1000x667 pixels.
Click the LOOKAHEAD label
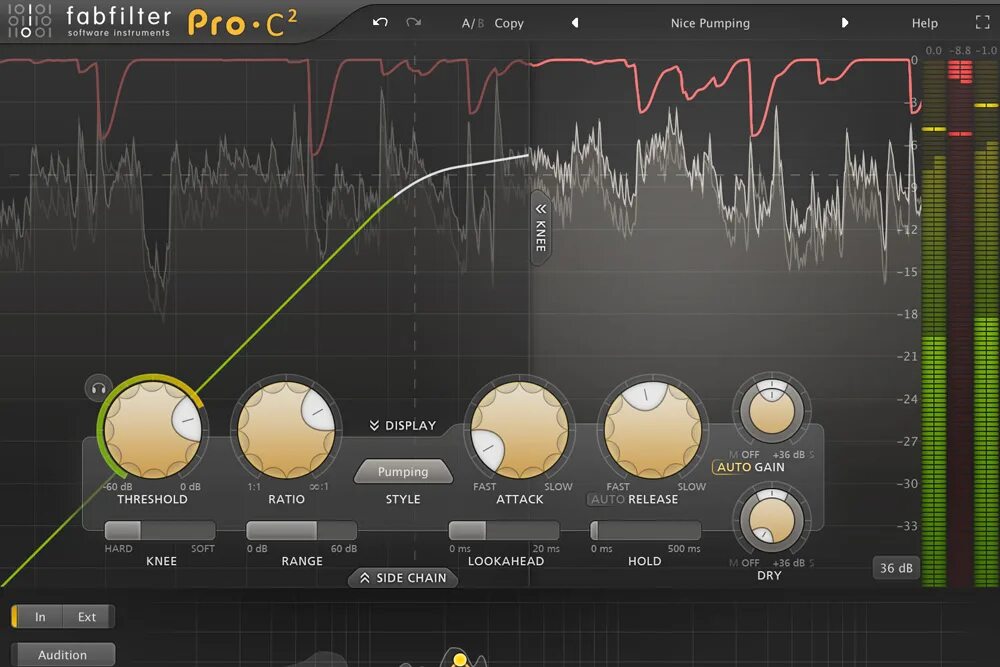tap(506, 561)
